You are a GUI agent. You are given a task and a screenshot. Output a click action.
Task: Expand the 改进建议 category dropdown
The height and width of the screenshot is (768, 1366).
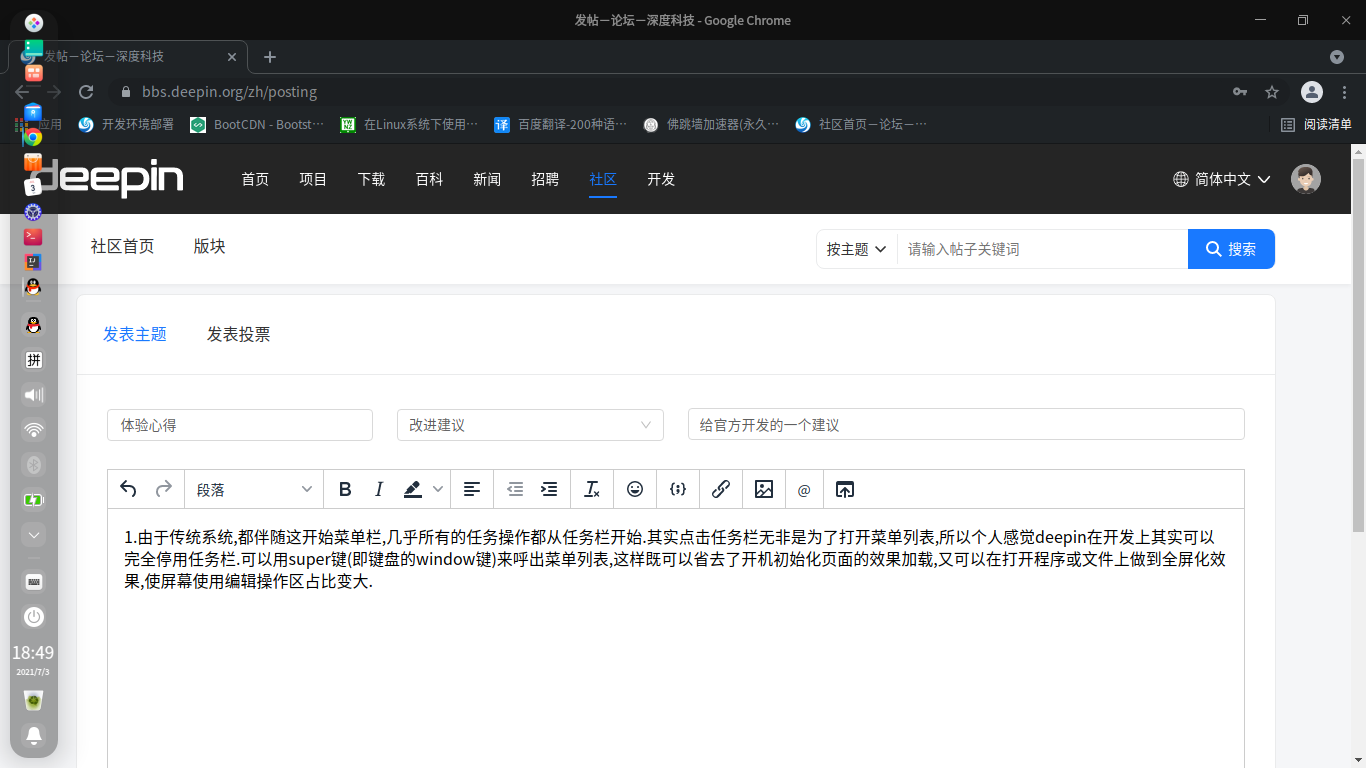[530, 425]
